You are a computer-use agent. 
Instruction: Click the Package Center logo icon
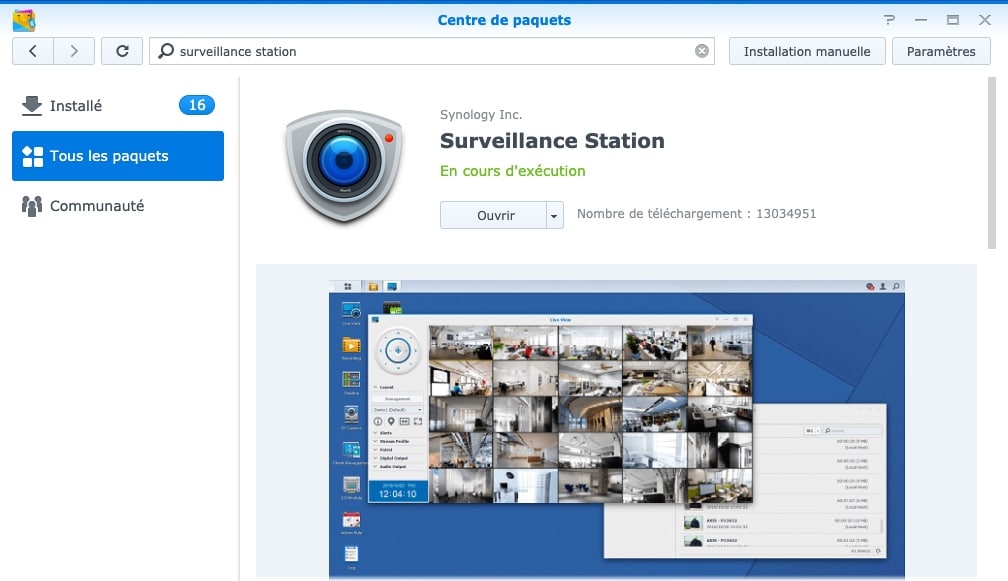click(24, 20)
